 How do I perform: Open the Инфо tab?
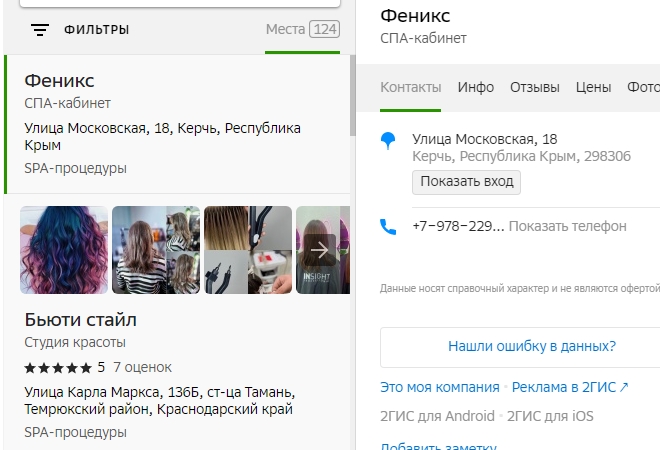point(476,87)
